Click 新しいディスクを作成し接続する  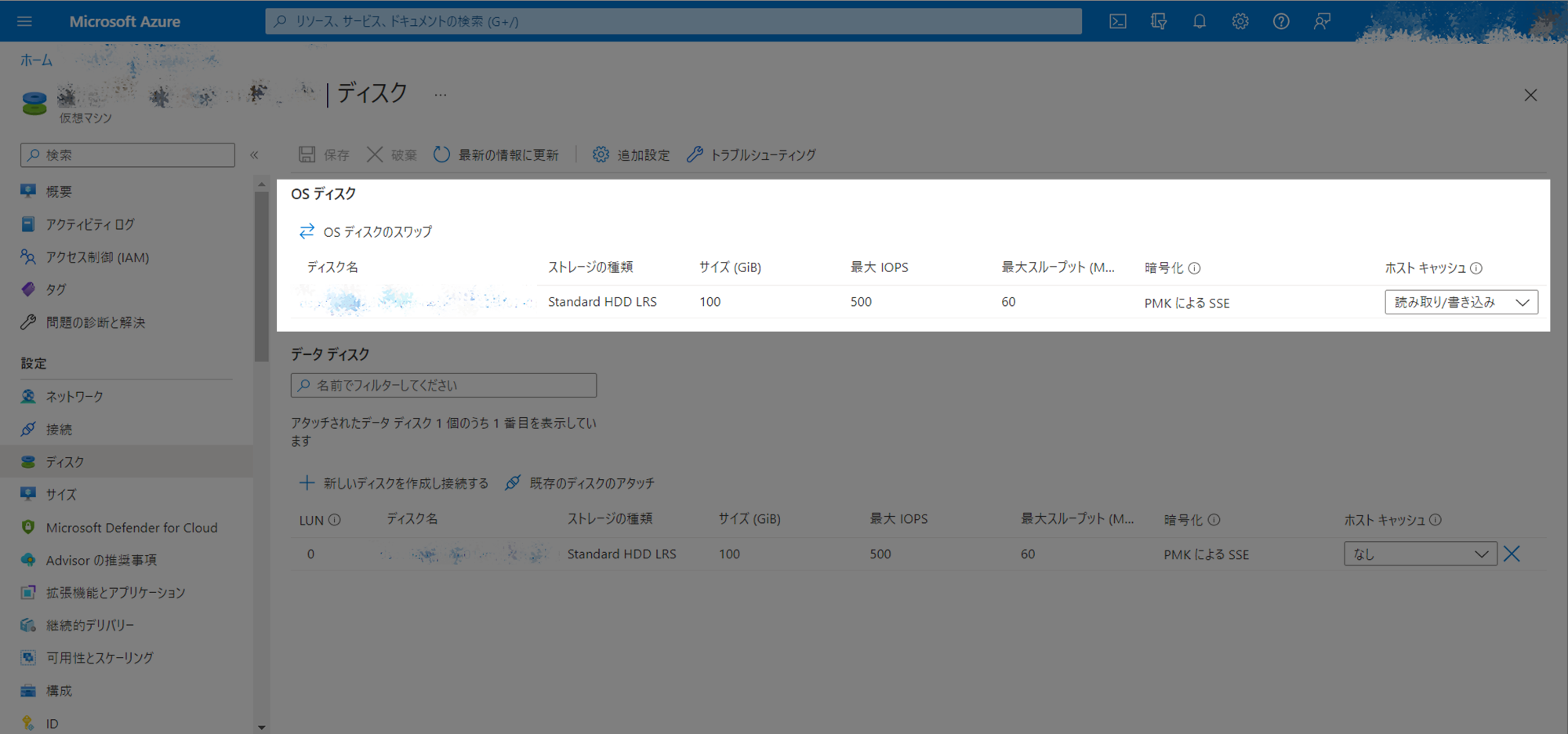tap(394, 483)
